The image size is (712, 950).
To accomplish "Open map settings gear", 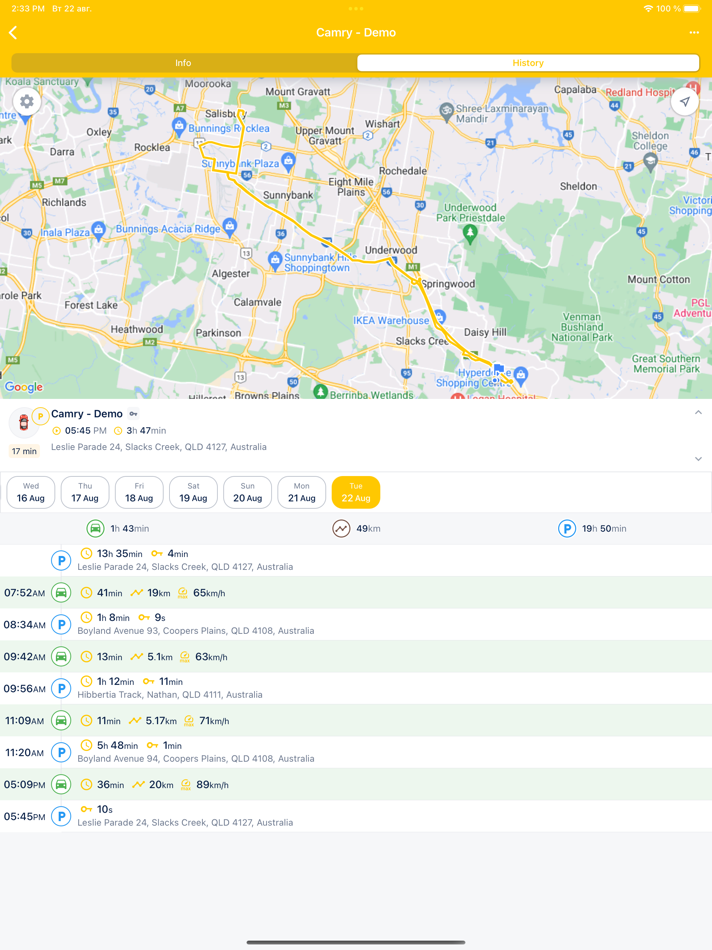I will click(x=27, y=101).
